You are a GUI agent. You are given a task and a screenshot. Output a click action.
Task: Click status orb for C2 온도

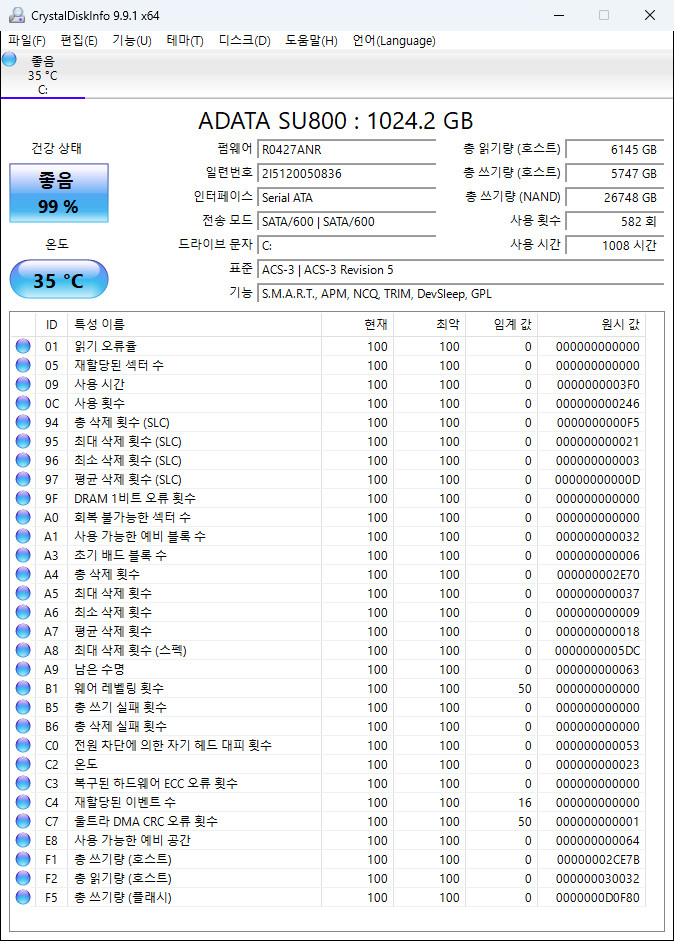pos(23,765)
